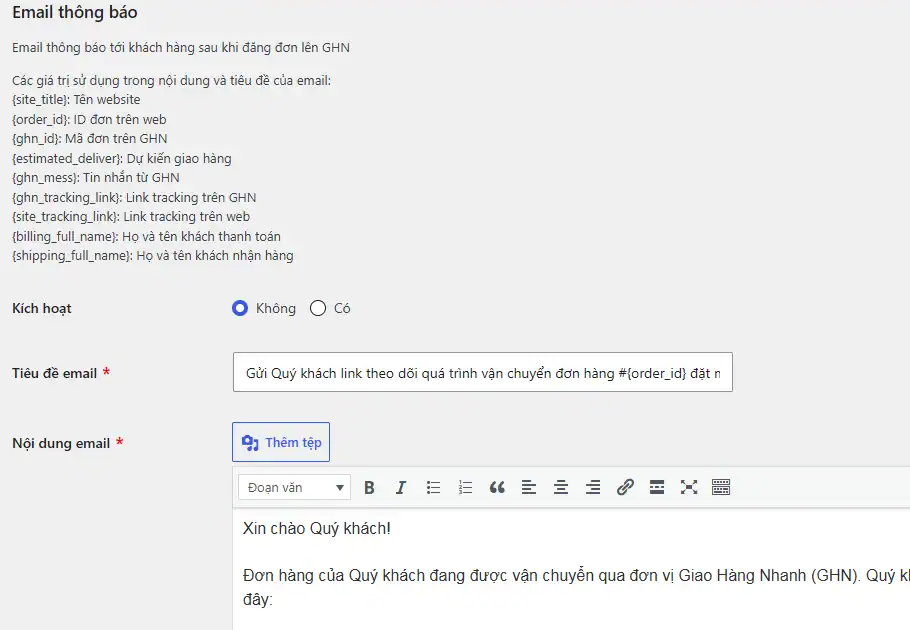Screen dimensions: 910x630
Task: Center align the text
Action: 561,487
